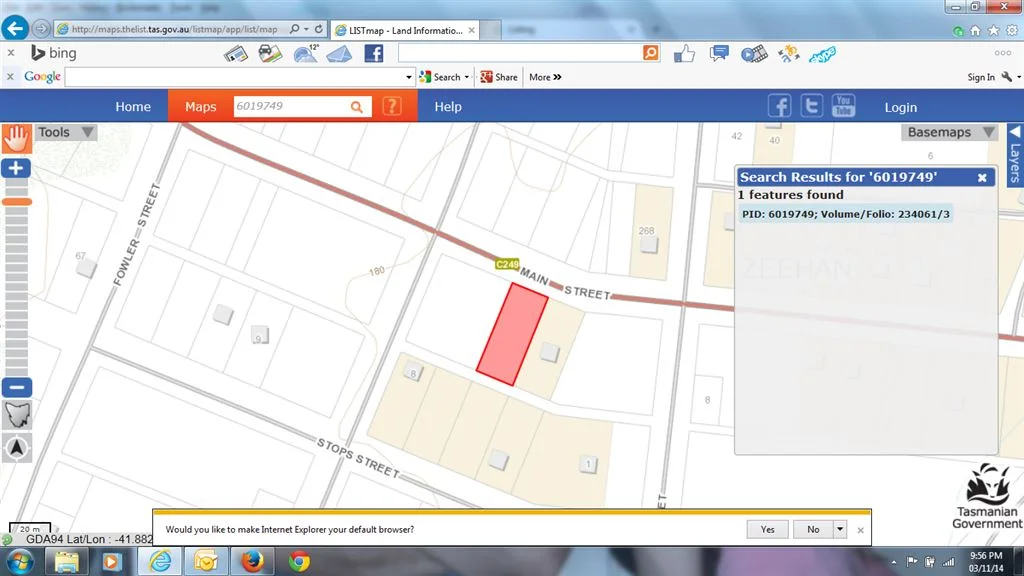1024x576 pixels.
Task: Click the north arrow compass icon
Action: pos(16,448)
